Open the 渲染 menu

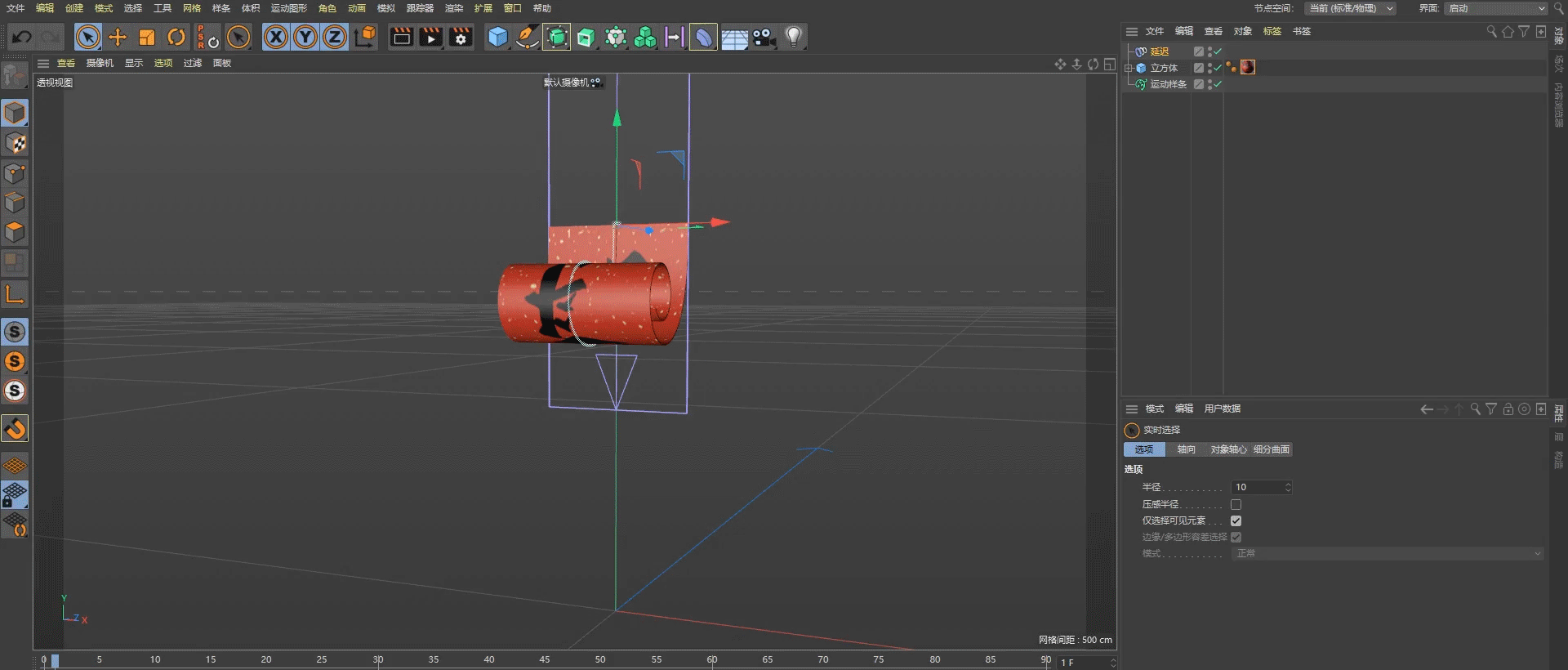click(x=454, y=8)
